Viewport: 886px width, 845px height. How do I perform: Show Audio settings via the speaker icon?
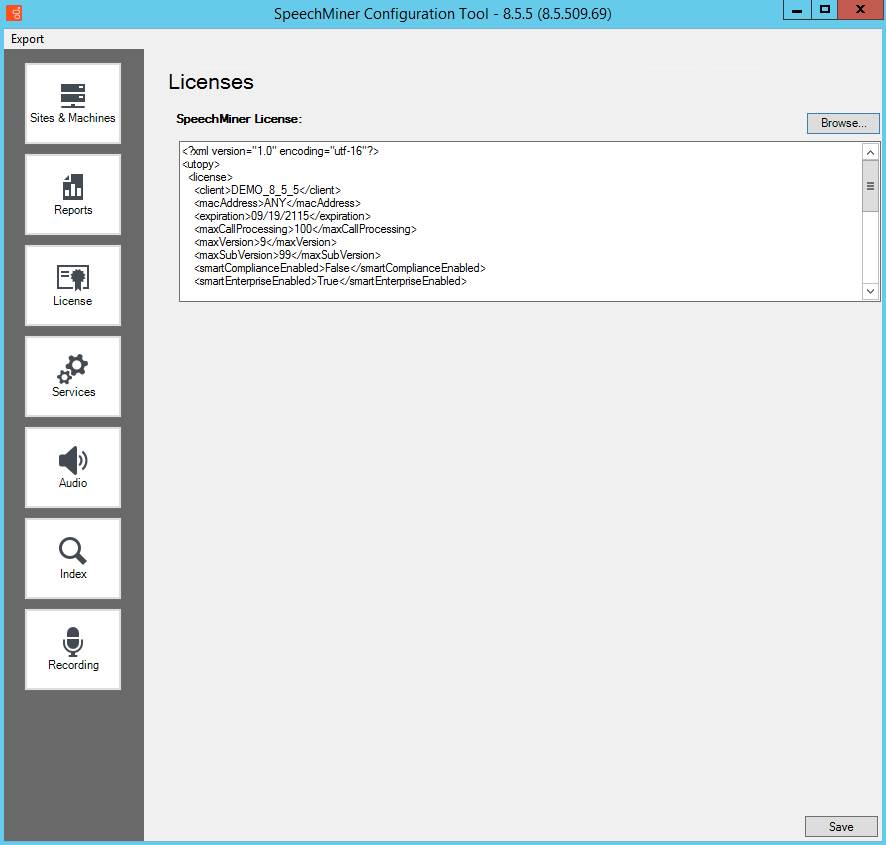pyautogui.click(x=73, y=468)
